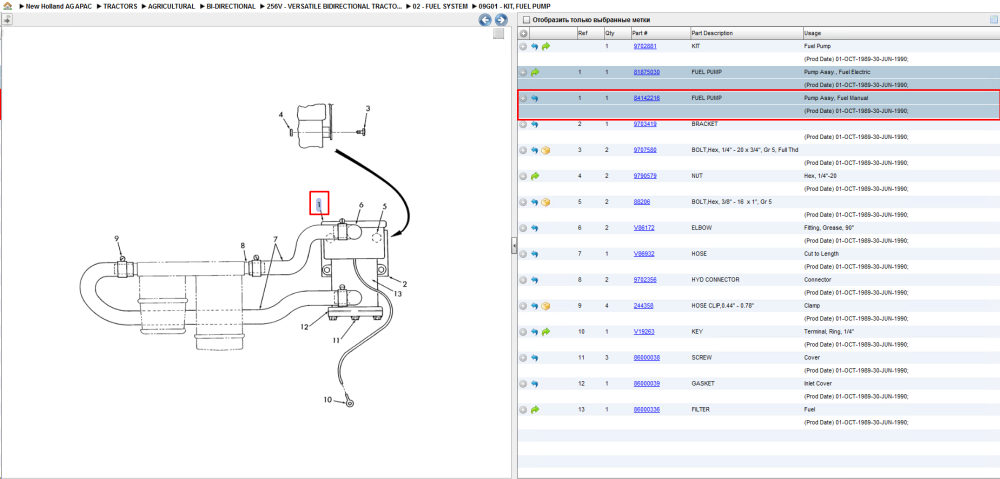Screen dimensions: 1000x479
Task: Click the blue arrow in the BOLT 9707580 row
Action: [x=534, y=151]
